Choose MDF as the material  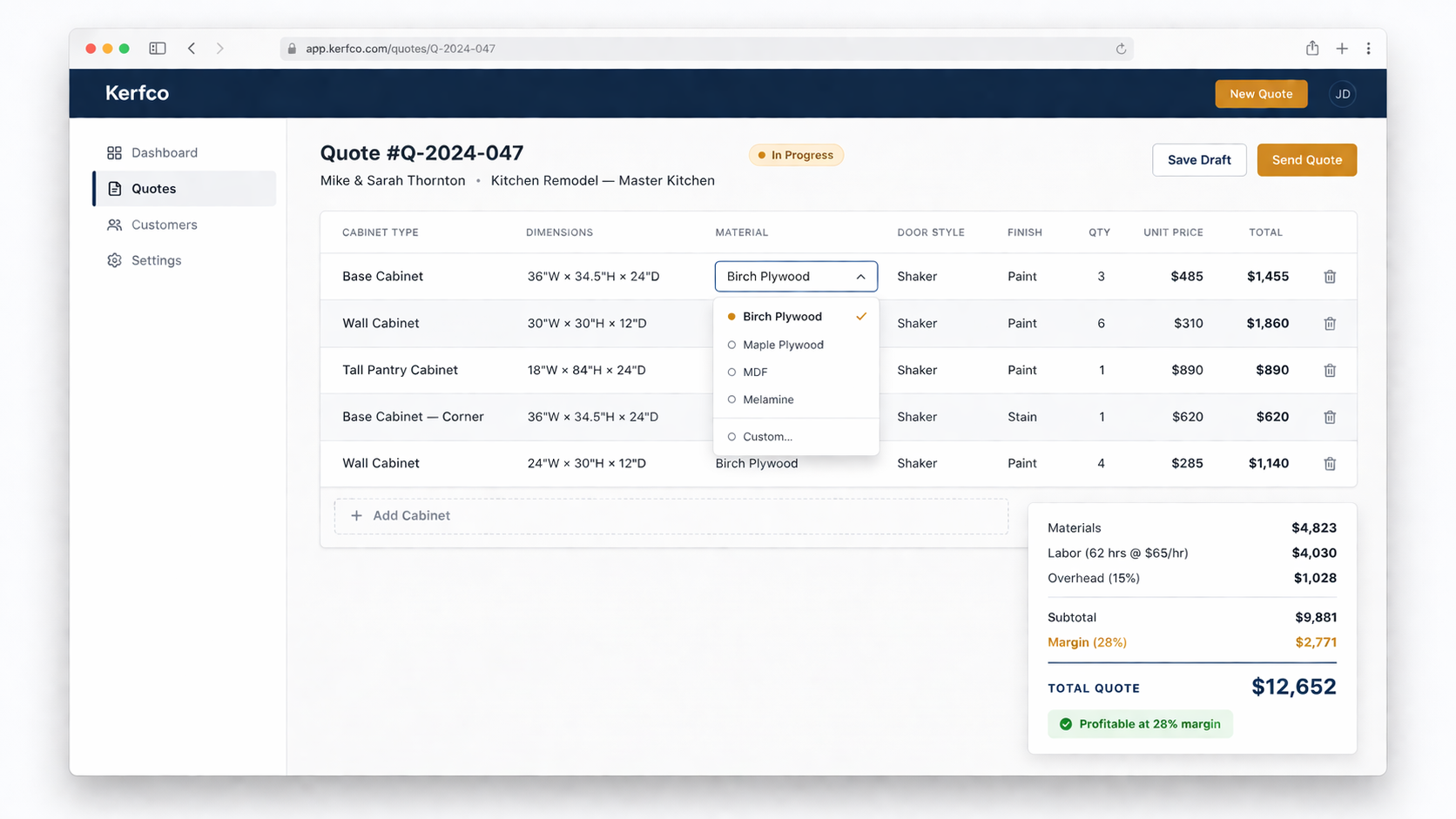pos(754,372)
